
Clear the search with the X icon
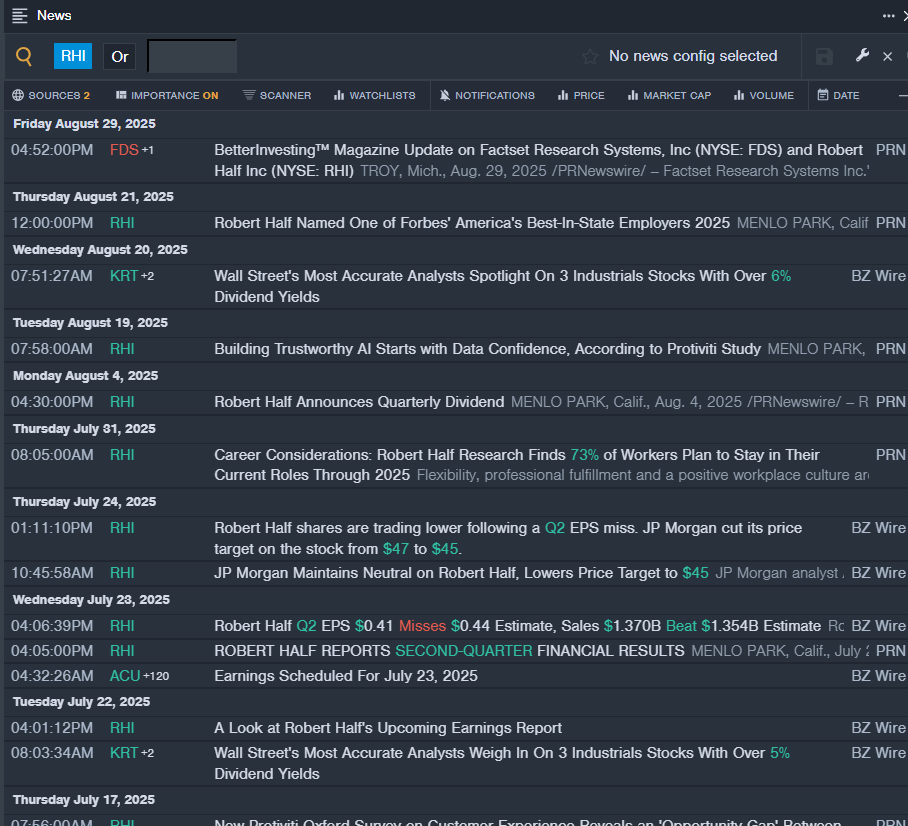[x=887, y=56]
